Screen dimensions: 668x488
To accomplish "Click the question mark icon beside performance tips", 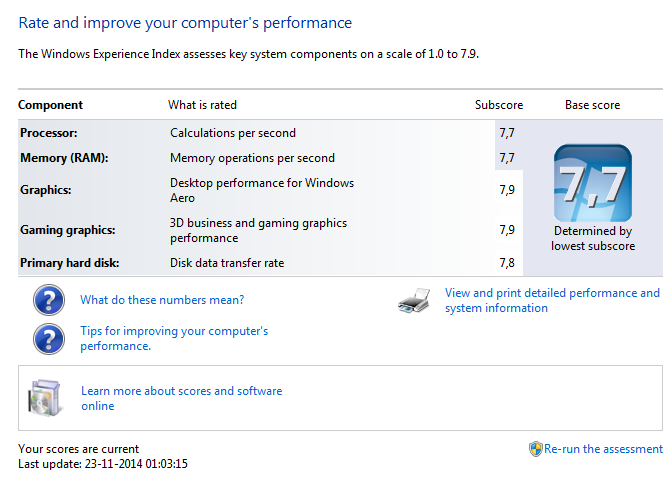I will point(48,338).
